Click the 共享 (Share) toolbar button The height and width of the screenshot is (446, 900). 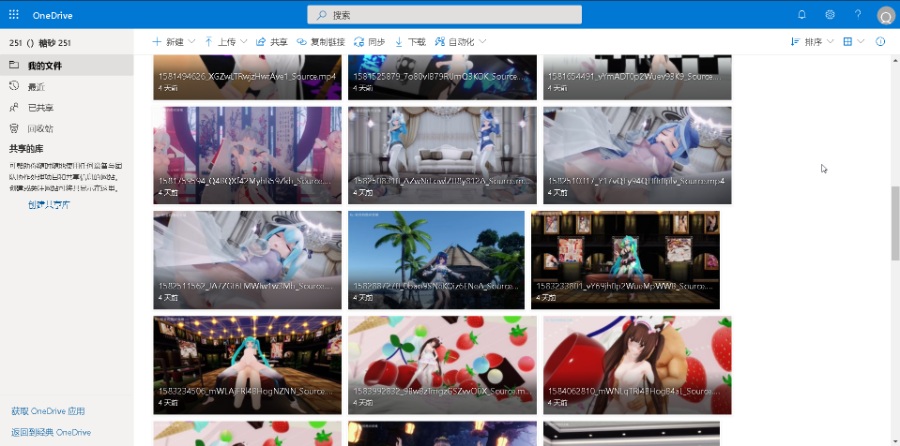click(x=272, y=42)
